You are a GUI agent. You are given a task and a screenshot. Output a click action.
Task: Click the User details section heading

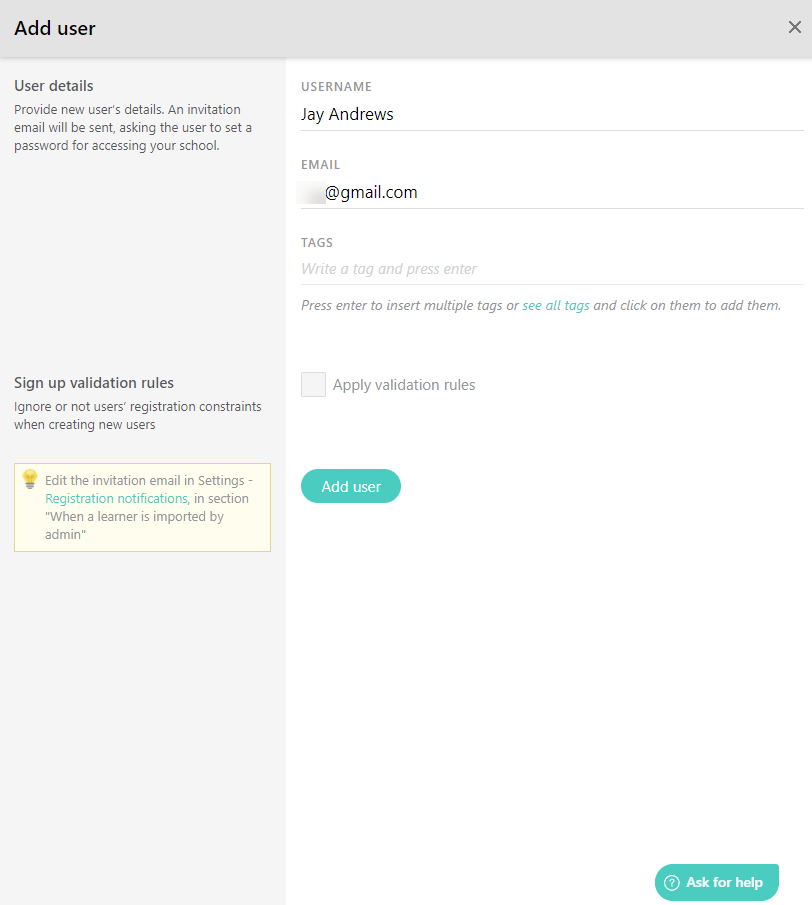(53, 85)
